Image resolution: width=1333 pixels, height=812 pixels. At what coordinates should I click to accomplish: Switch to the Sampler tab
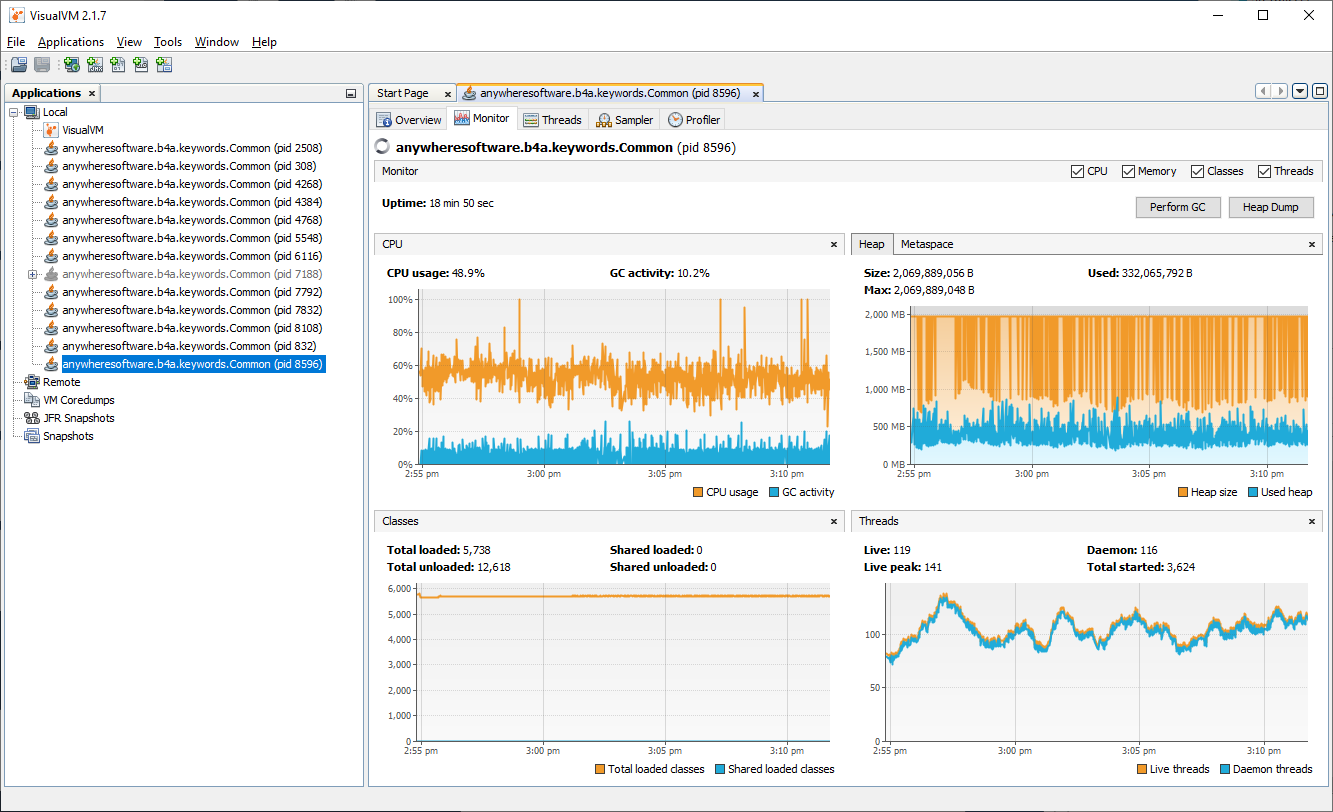pos(625,120)
